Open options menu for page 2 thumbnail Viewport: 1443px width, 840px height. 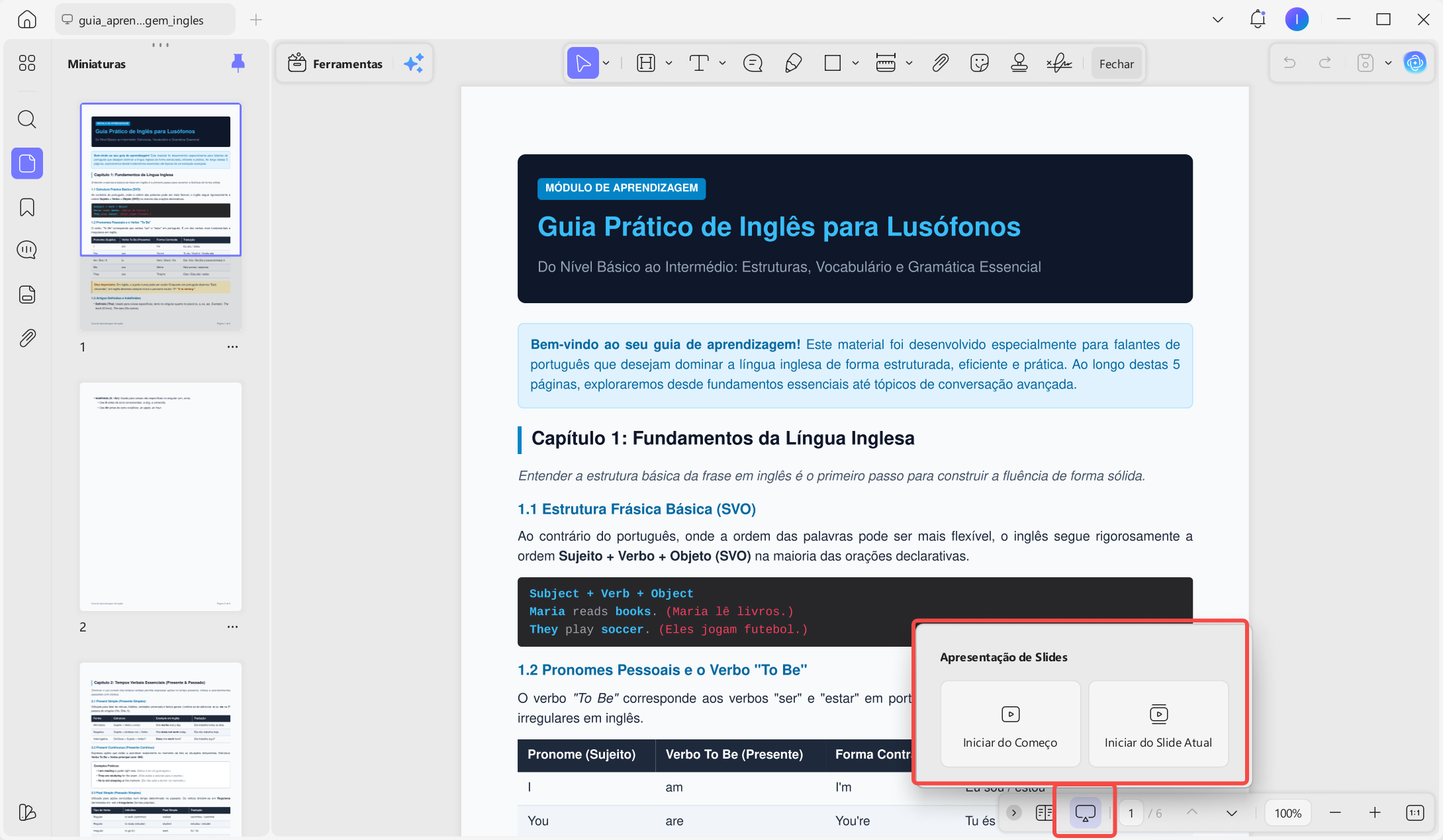pos(232,627)
